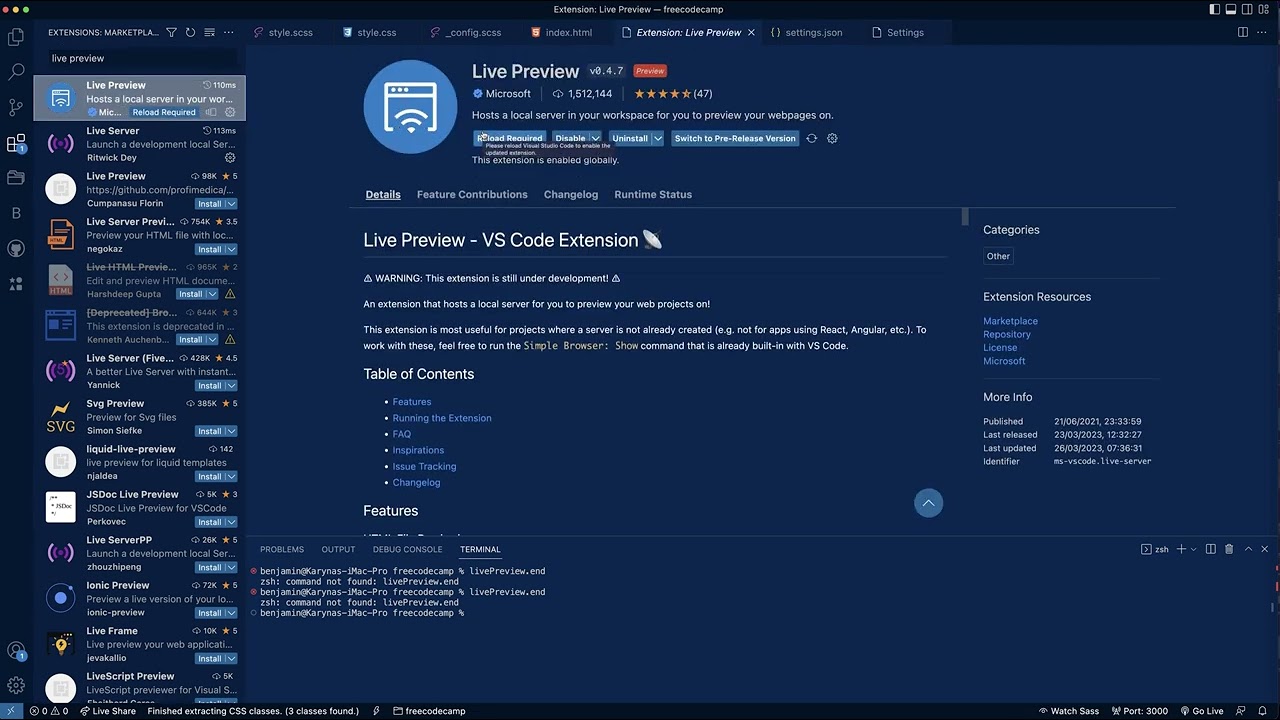
Task: Open the Uninstall dropdown arrow
Action: [657, 139]
